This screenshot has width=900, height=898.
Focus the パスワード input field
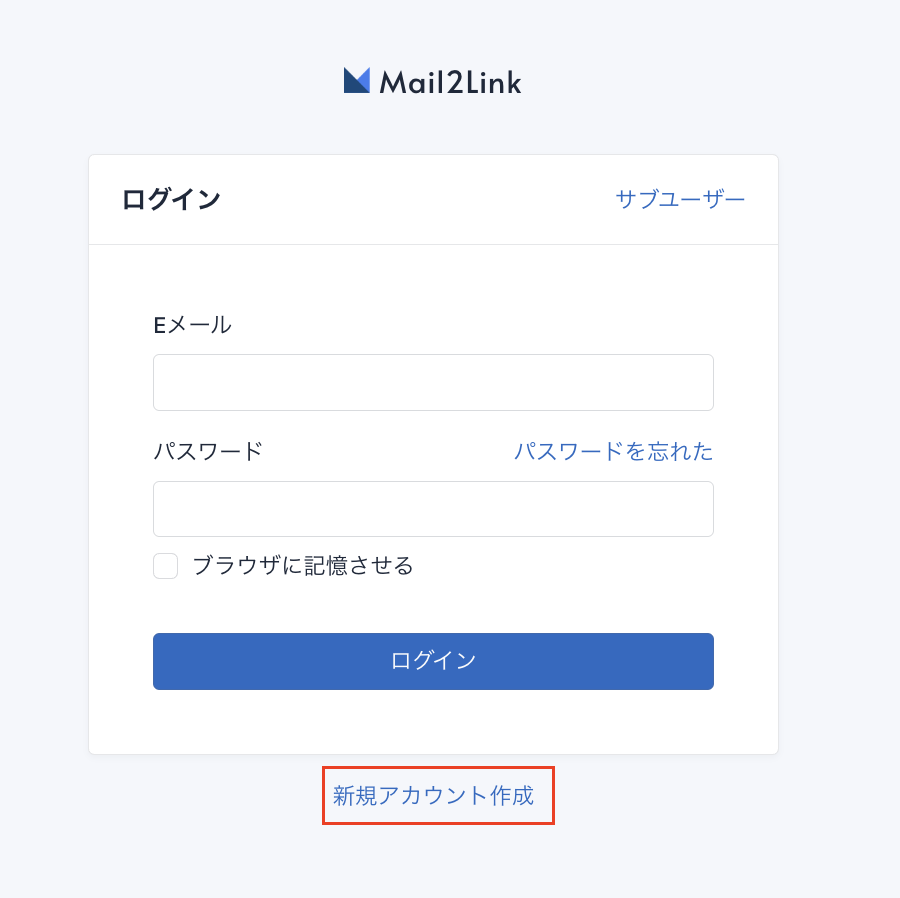(x=433, y=509)
